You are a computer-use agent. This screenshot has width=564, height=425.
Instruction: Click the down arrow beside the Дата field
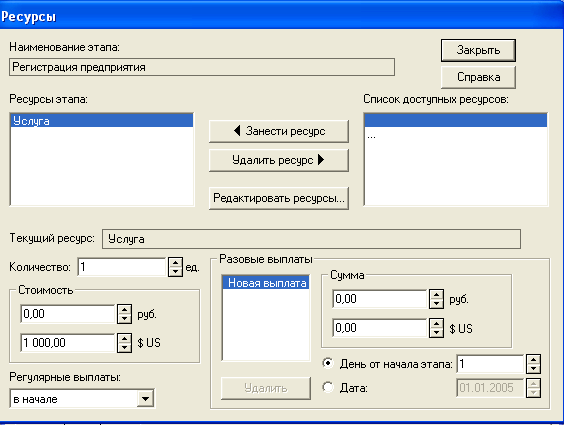[x=533, y=393]
